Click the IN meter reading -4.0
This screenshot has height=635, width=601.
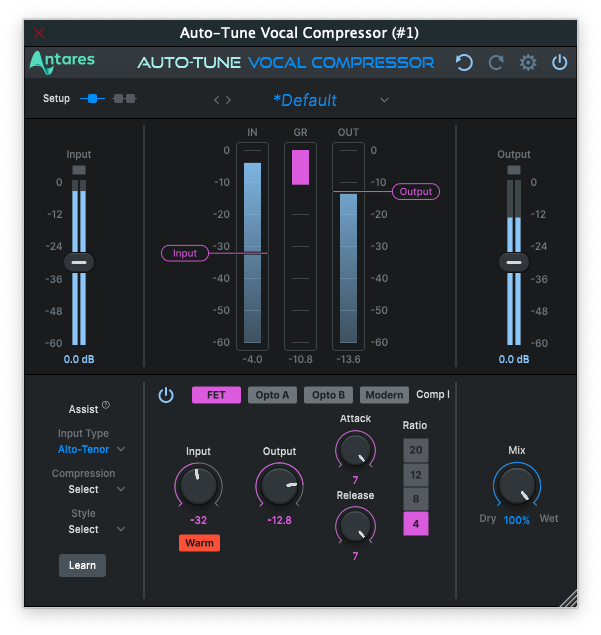[252, 359]
